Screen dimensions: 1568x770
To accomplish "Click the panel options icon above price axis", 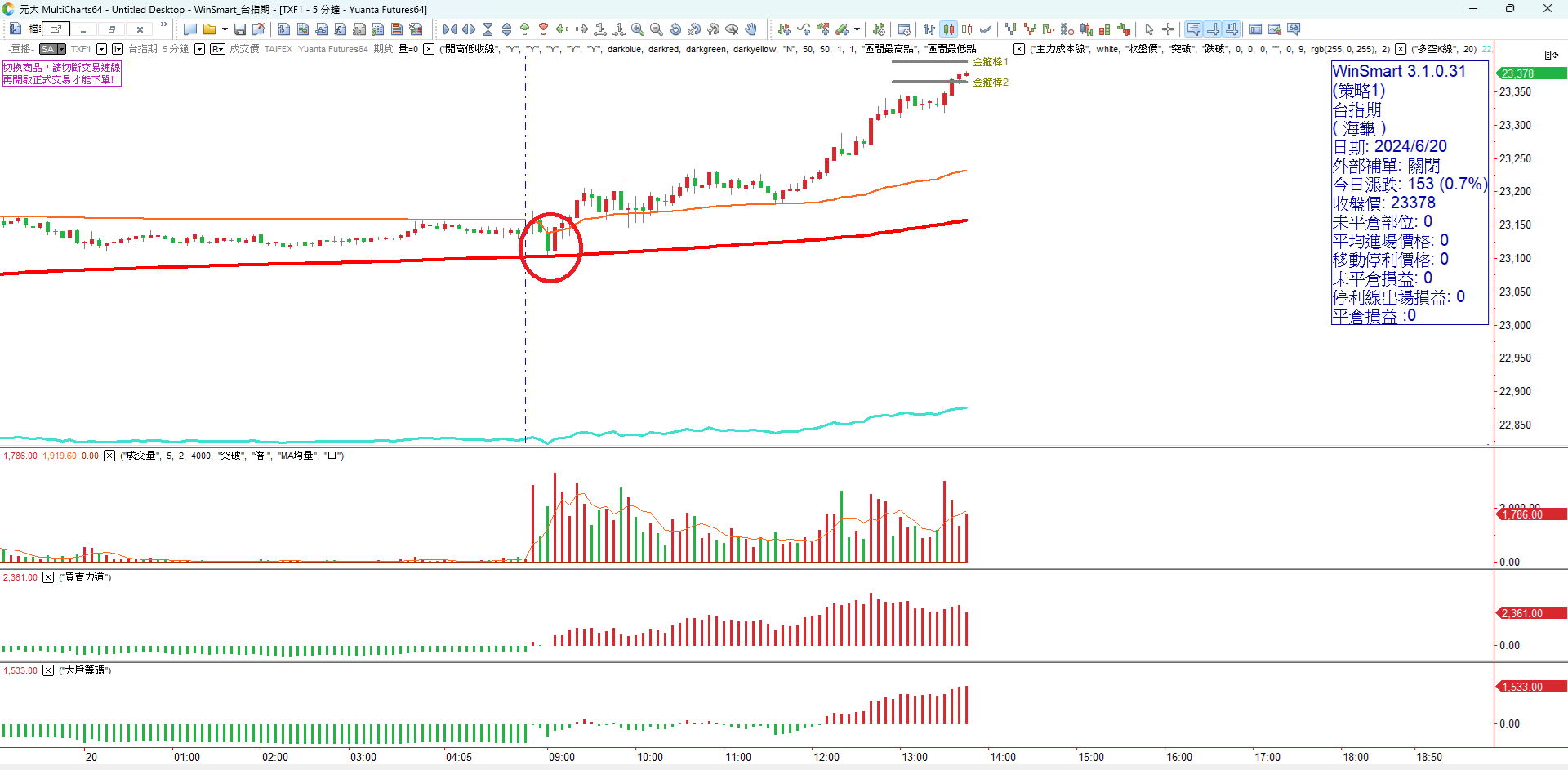I will pos(1552,55).
